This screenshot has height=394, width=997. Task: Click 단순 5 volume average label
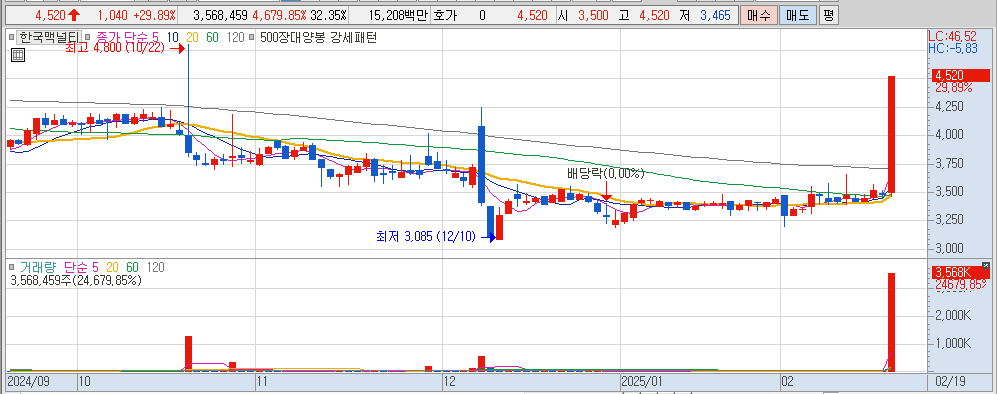81,268
